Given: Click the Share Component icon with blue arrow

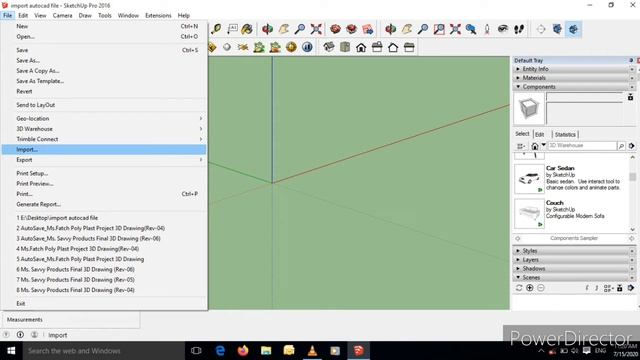Looking at the screenshot, I should (x=367, y=29).
